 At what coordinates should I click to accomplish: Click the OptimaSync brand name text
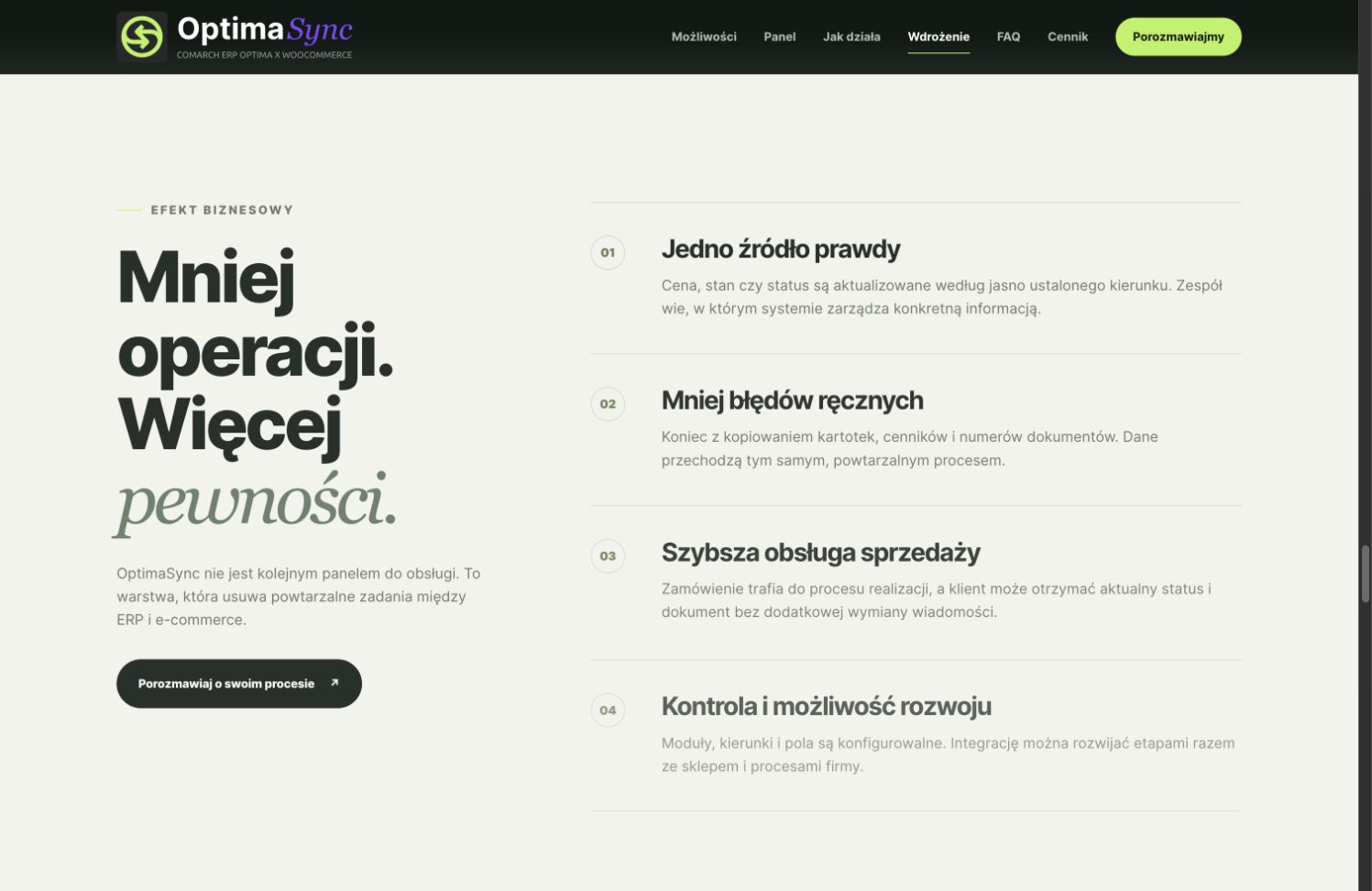pos(265,29)
